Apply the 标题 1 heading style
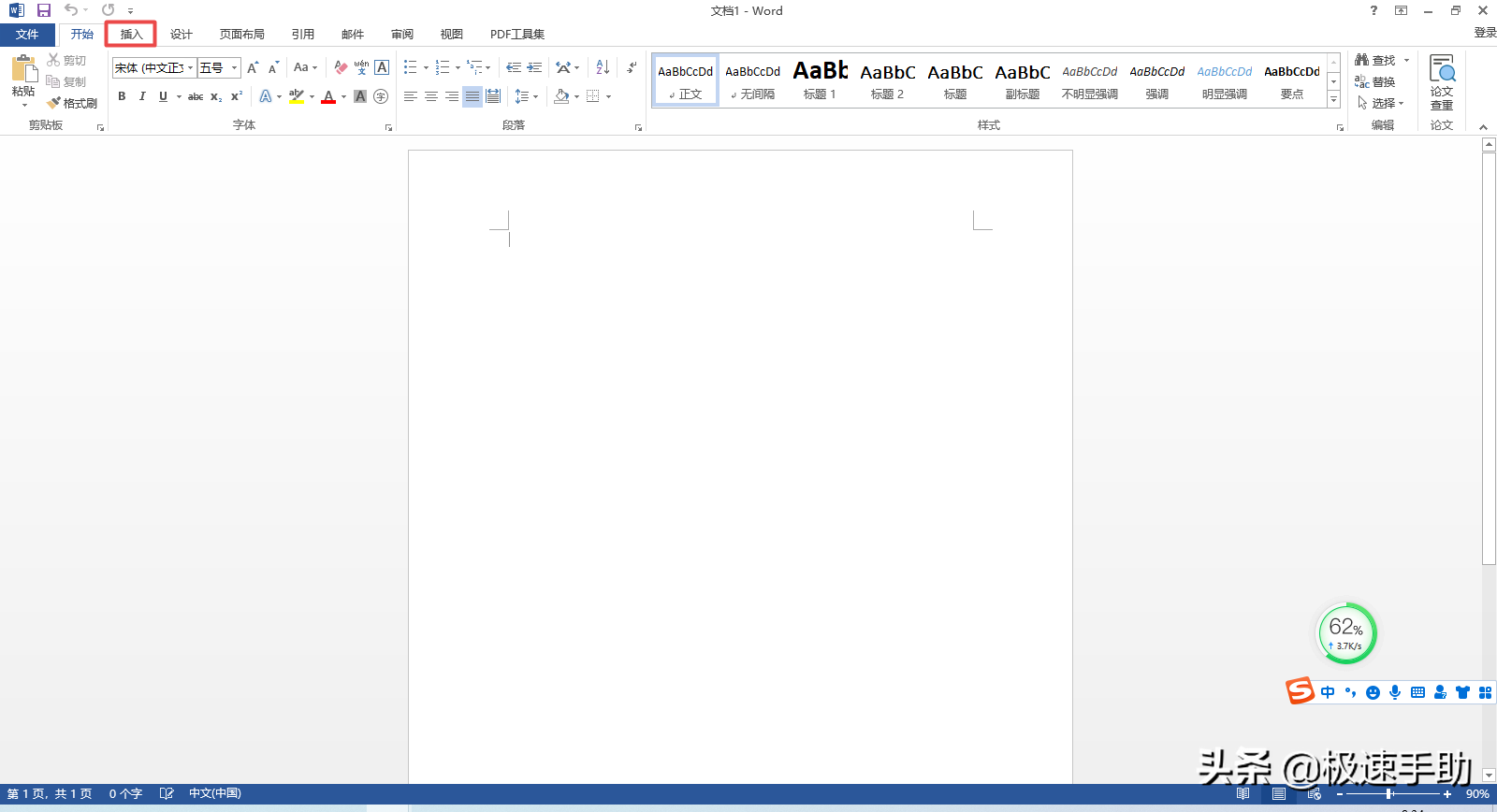The width and height of the screenshot is (1497, 812). point(820,80)
